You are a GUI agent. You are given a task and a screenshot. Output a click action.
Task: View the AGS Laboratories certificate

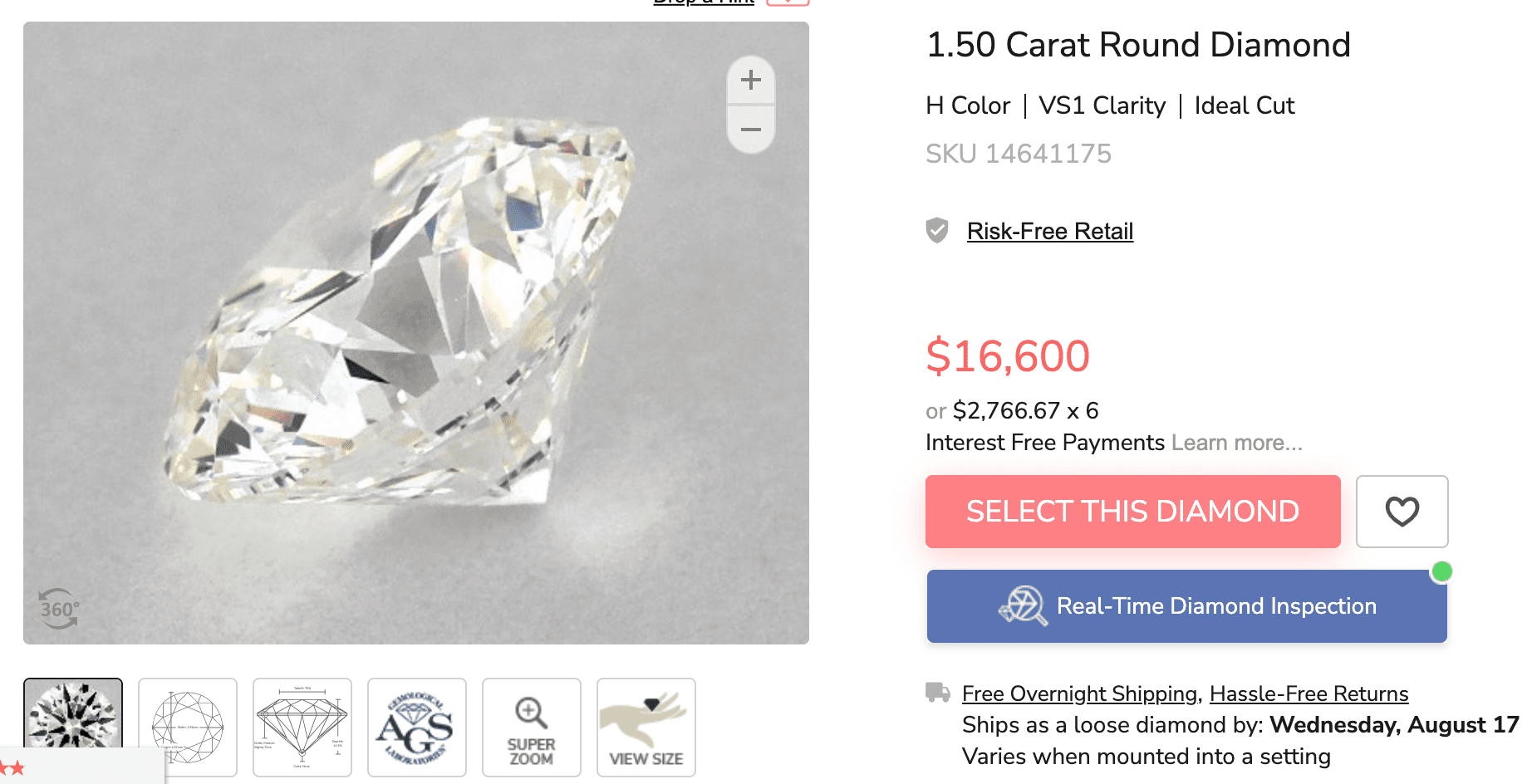pos(416,727)
